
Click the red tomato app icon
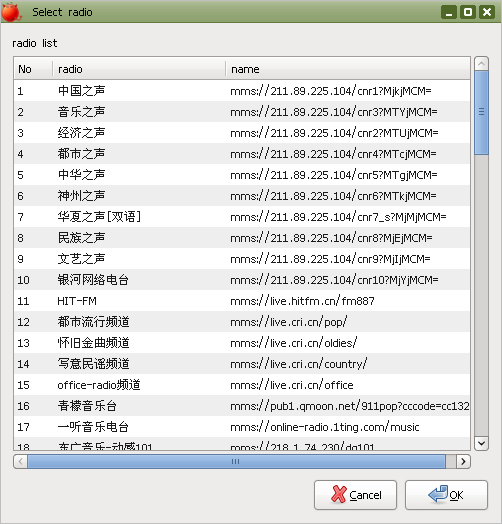[11, 12]
